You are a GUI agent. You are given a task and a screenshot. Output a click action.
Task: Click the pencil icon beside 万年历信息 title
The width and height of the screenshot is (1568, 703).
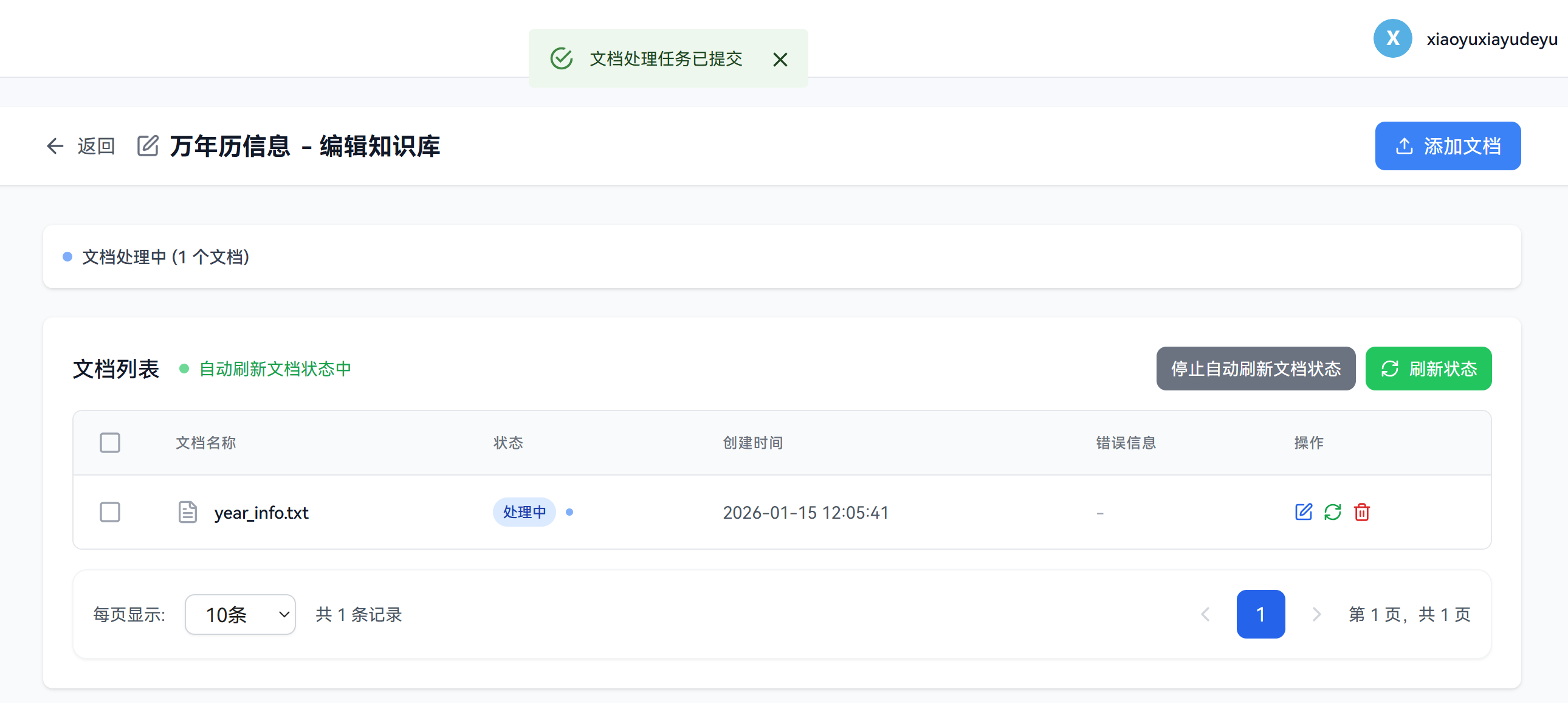148,146
